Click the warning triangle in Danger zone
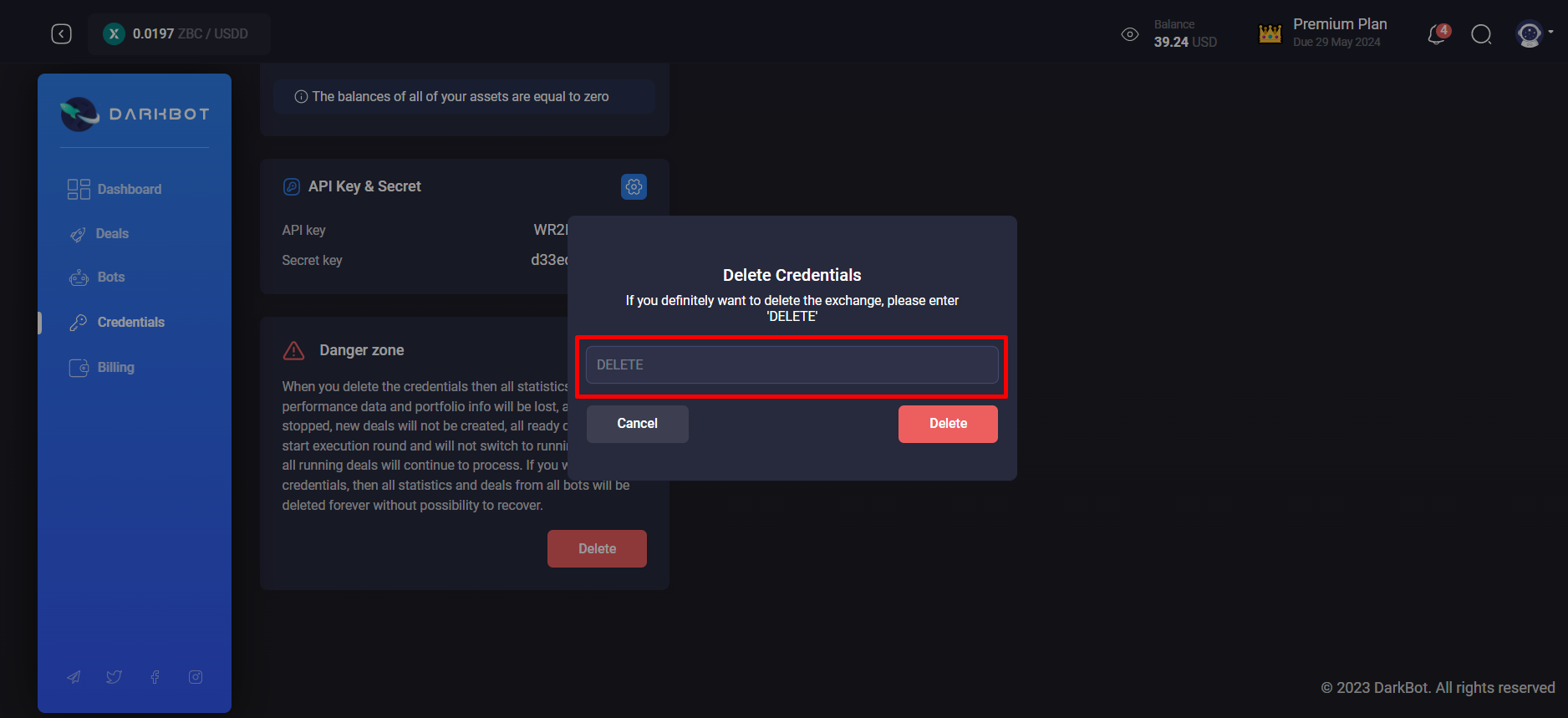This screenshot has width=1568, height=718. pyautogui.click(x=294, y=350)
